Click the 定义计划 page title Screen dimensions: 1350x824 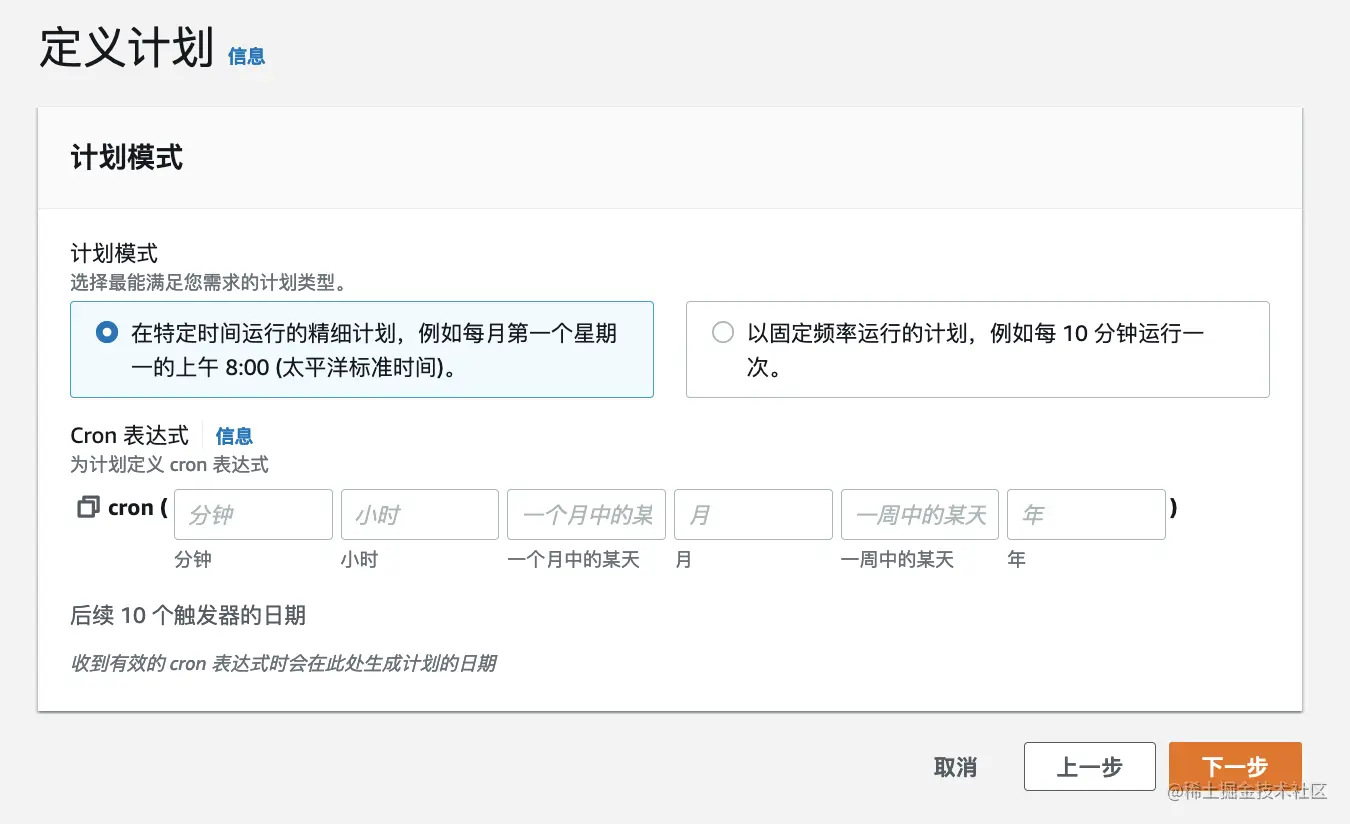127,48
